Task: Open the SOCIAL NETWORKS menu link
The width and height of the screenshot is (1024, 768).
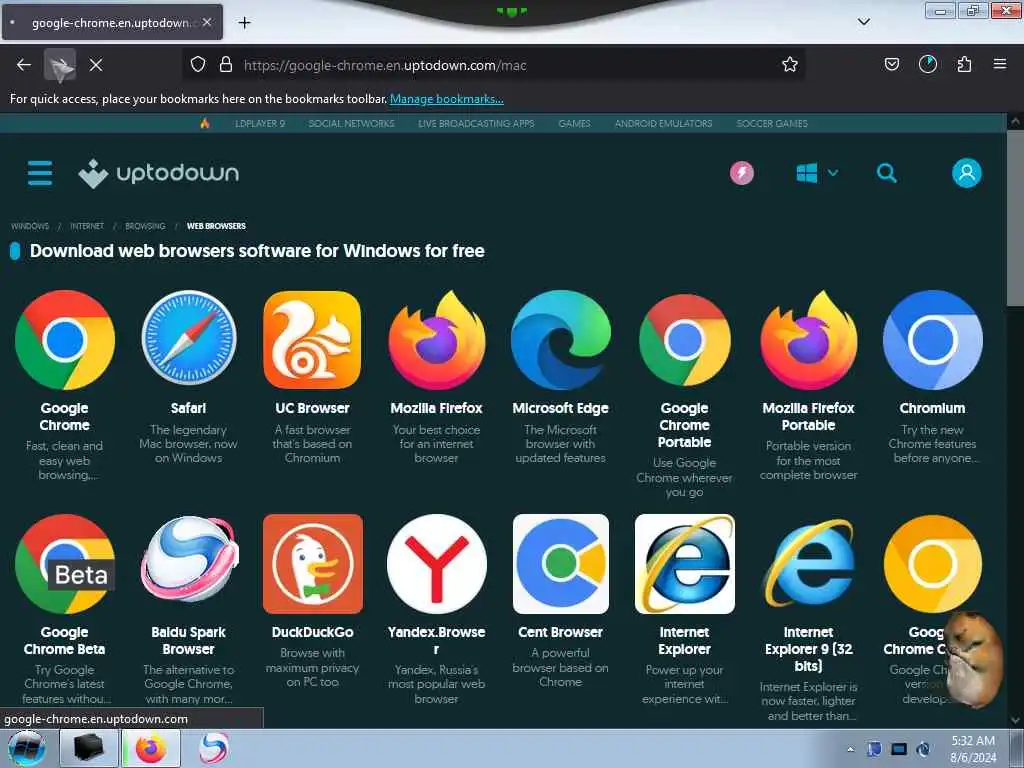Action: pyautogui.click(x=351, y=123)
